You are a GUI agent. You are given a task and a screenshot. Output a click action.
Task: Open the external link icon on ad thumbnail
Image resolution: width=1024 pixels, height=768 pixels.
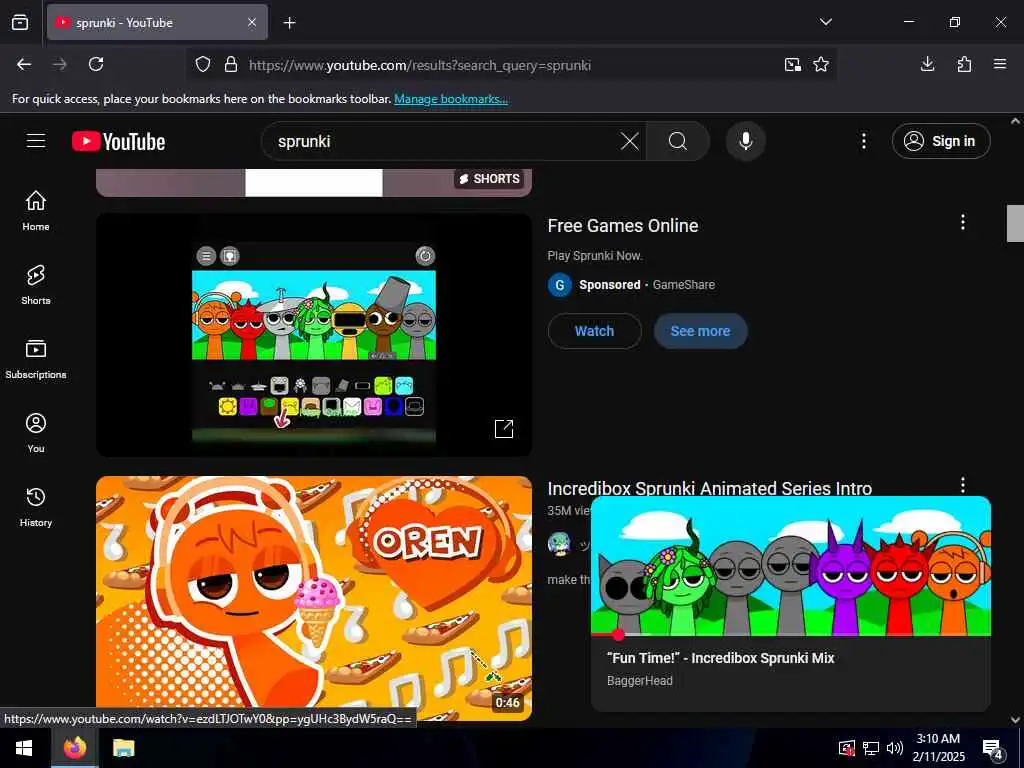click(x=504, y=428)
